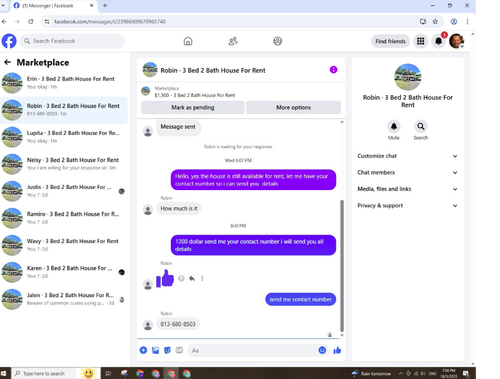Click the 813-680-8503 message bubble

pyautogui.click(x=178, y=324)
